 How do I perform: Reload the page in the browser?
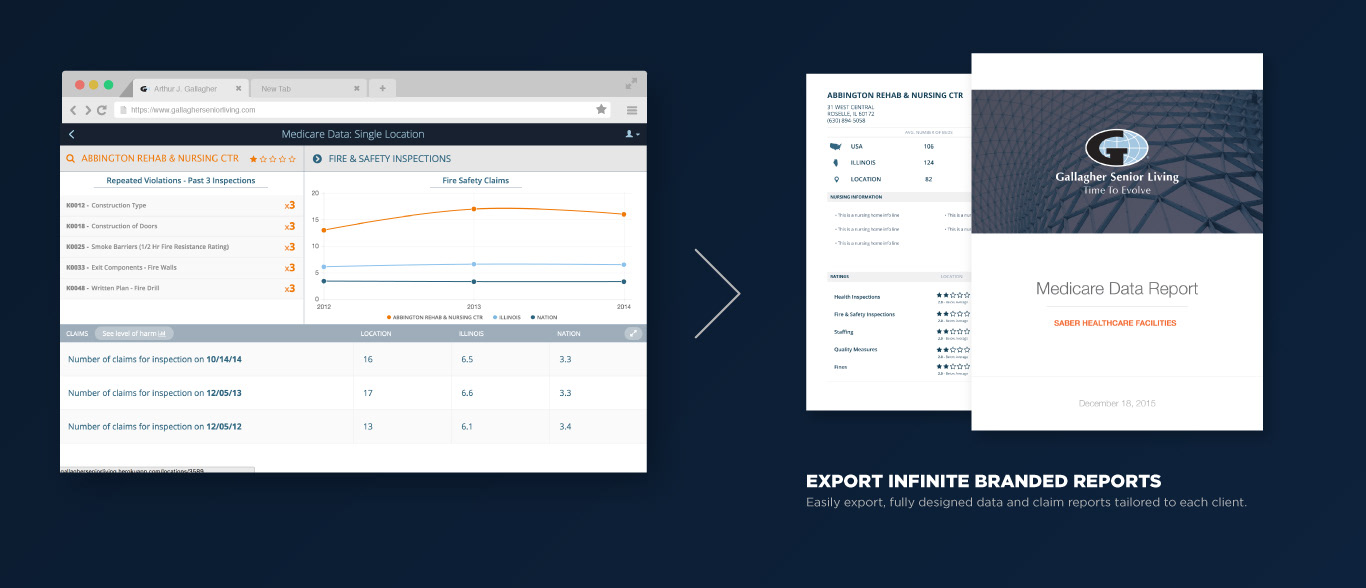click(102, 110)
